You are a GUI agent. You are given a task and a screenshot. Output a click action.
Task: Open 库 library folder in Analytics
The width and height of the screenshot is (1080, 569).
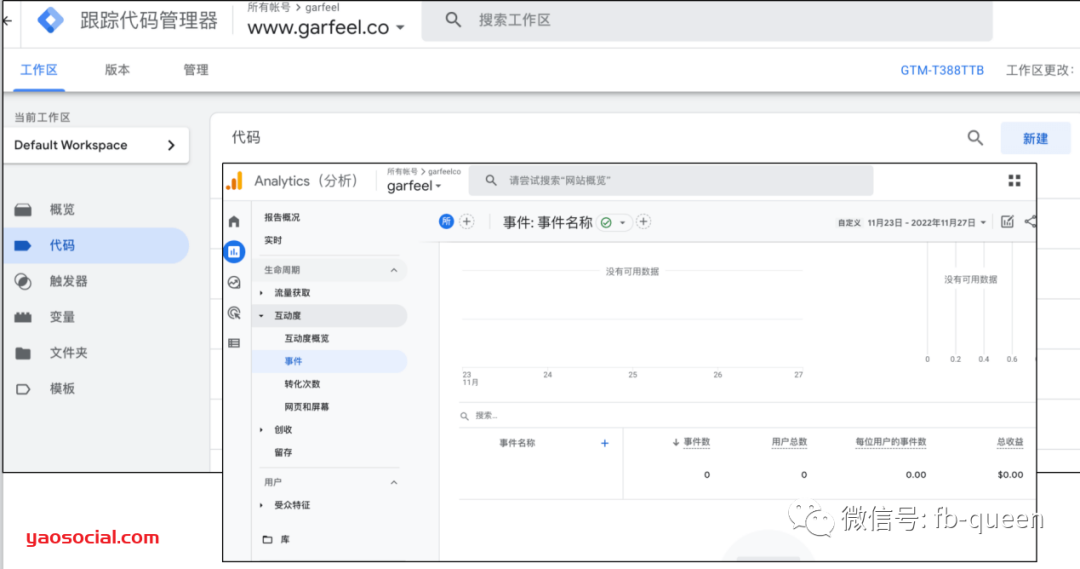(x=277, y=539)
